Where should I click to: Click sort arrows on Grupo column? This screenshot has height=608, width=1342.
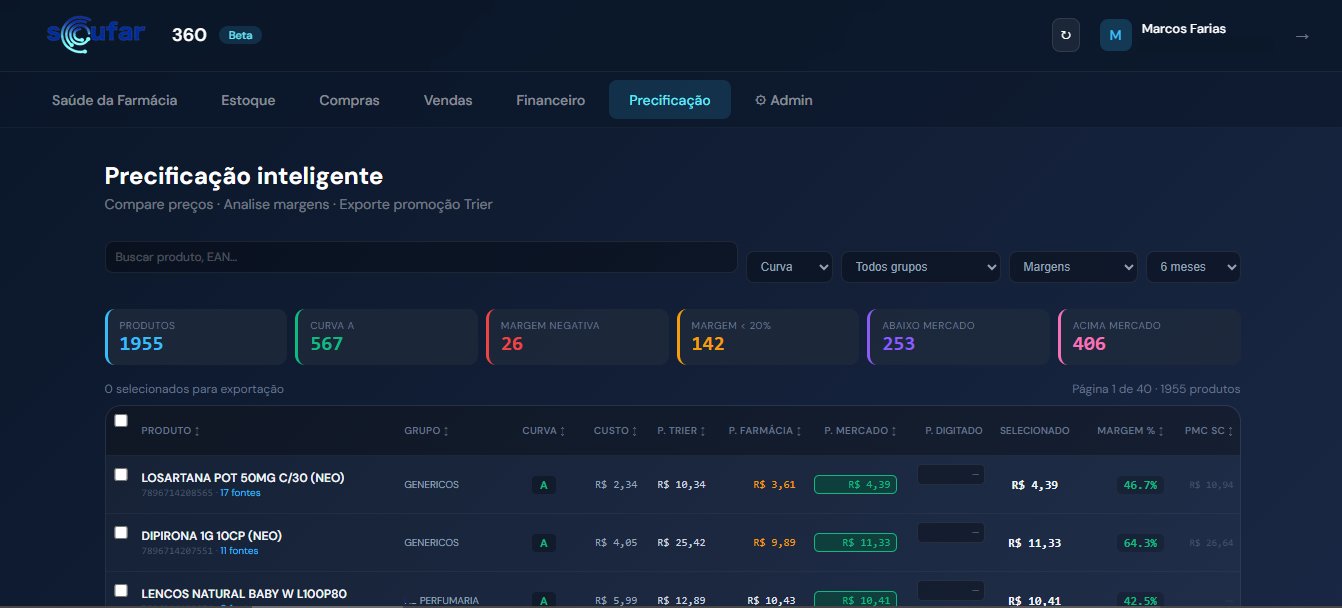click(x=446, y=431)
